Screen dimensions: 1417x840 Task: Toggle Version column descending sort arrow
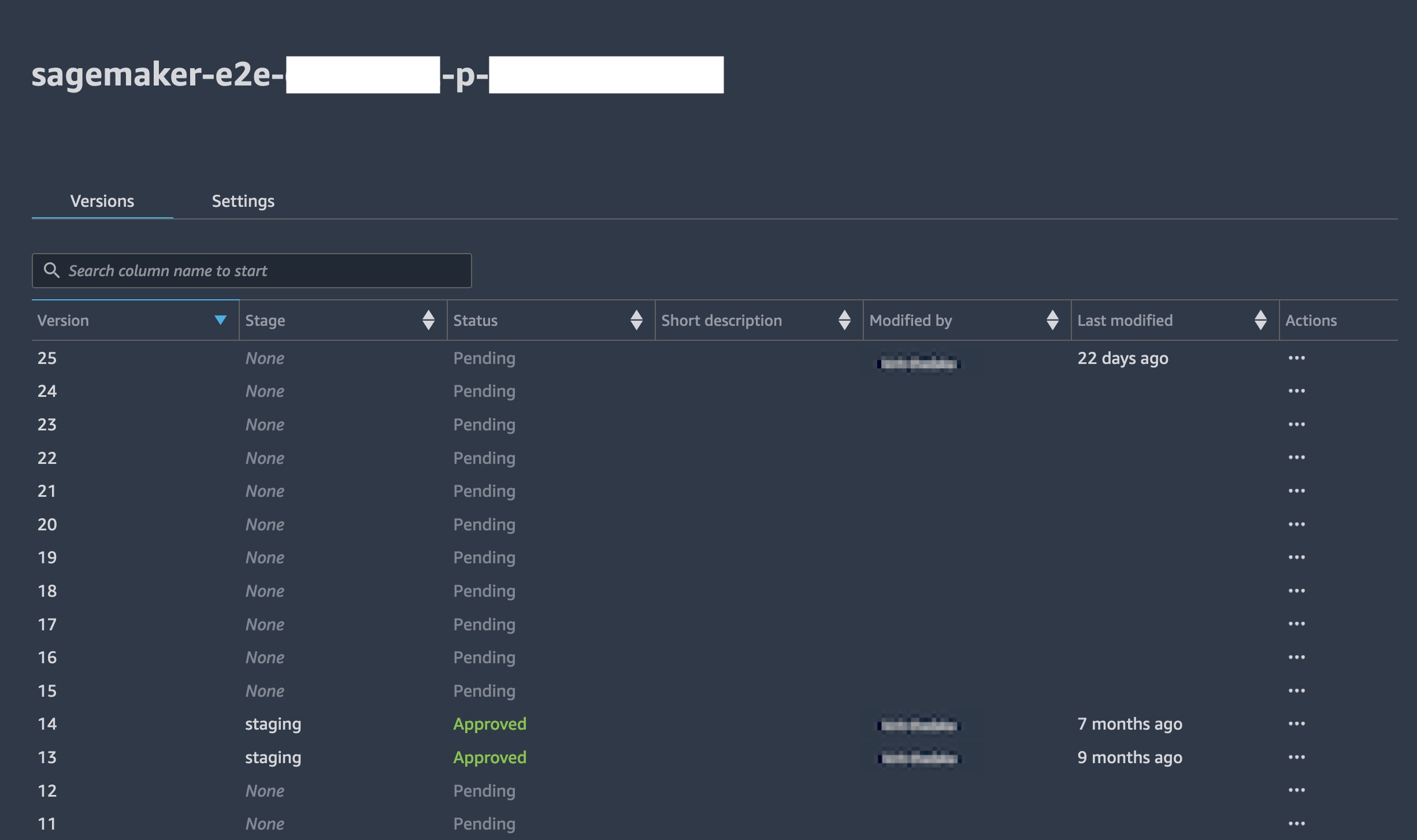point(220,320)
